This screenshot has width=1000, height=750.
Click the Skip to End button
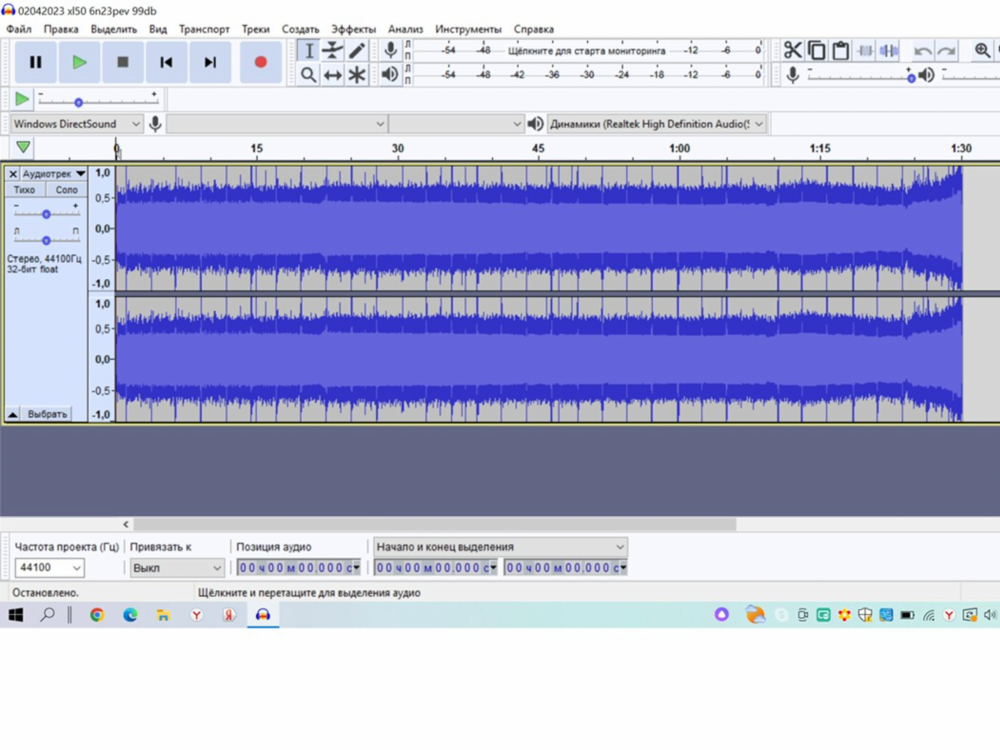tap(210, 62)
